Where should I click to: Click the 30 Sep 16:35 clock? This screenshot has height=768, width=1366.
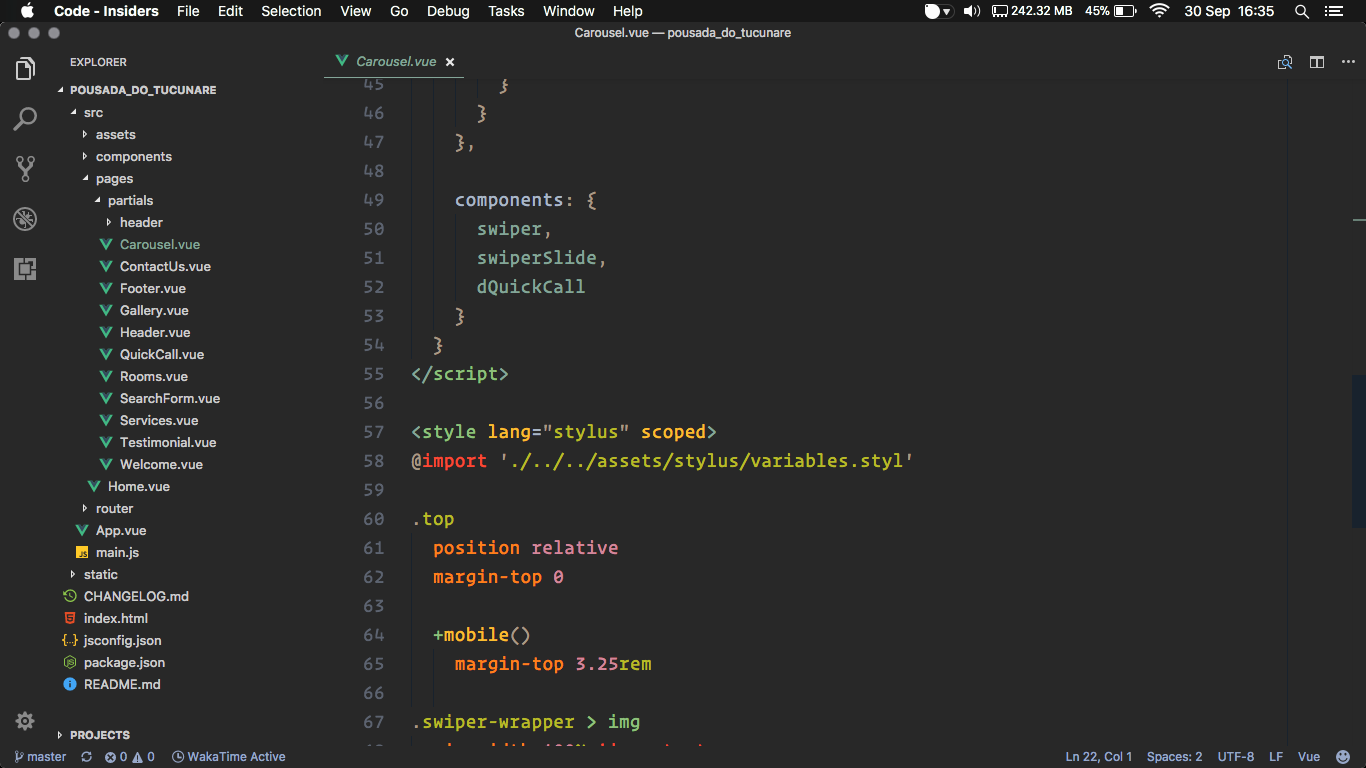1229,11
